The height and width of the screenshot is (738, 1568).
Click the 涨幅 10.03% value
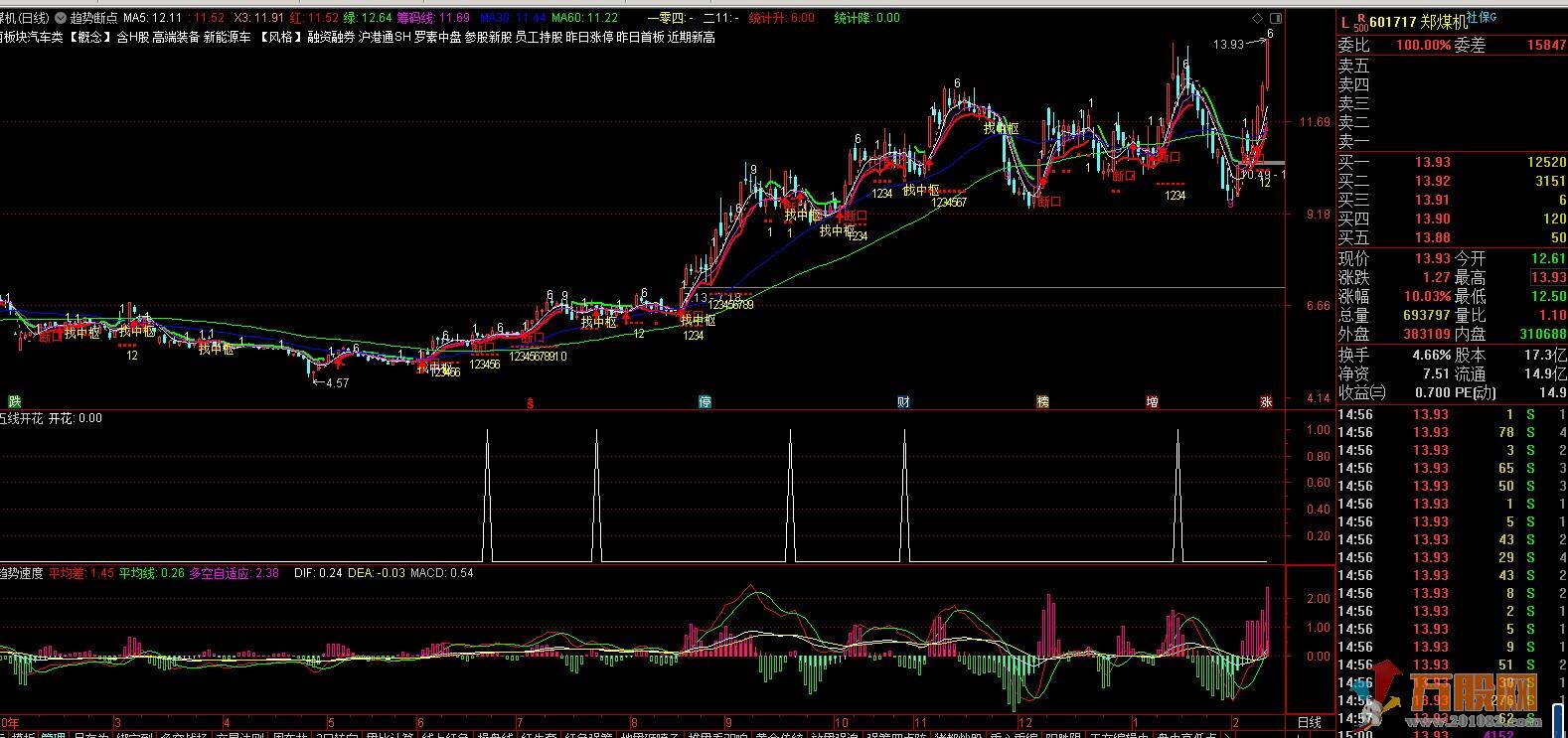point(1428,296)
